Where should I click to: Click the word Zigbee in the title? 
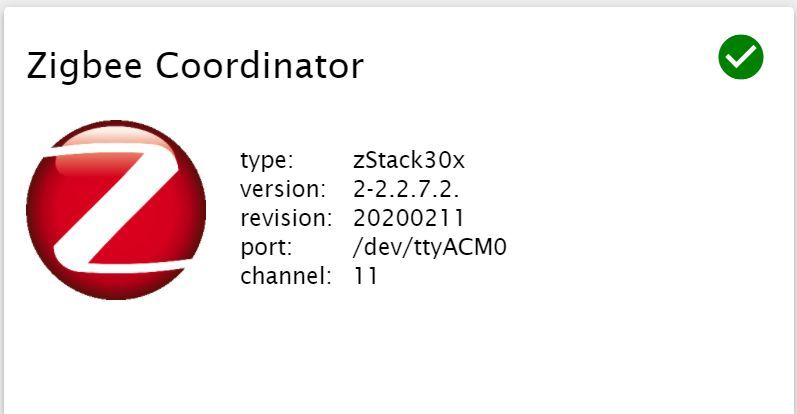[84, 68]
